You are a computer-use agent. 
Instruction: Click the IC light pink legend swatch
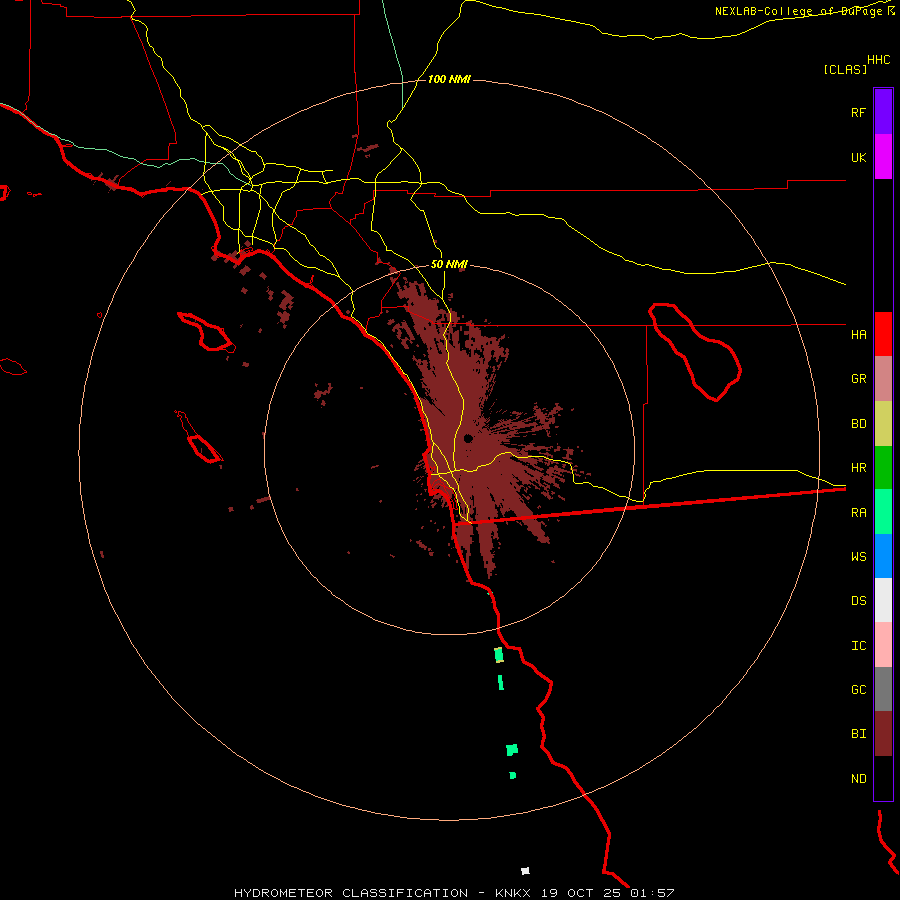883,645
